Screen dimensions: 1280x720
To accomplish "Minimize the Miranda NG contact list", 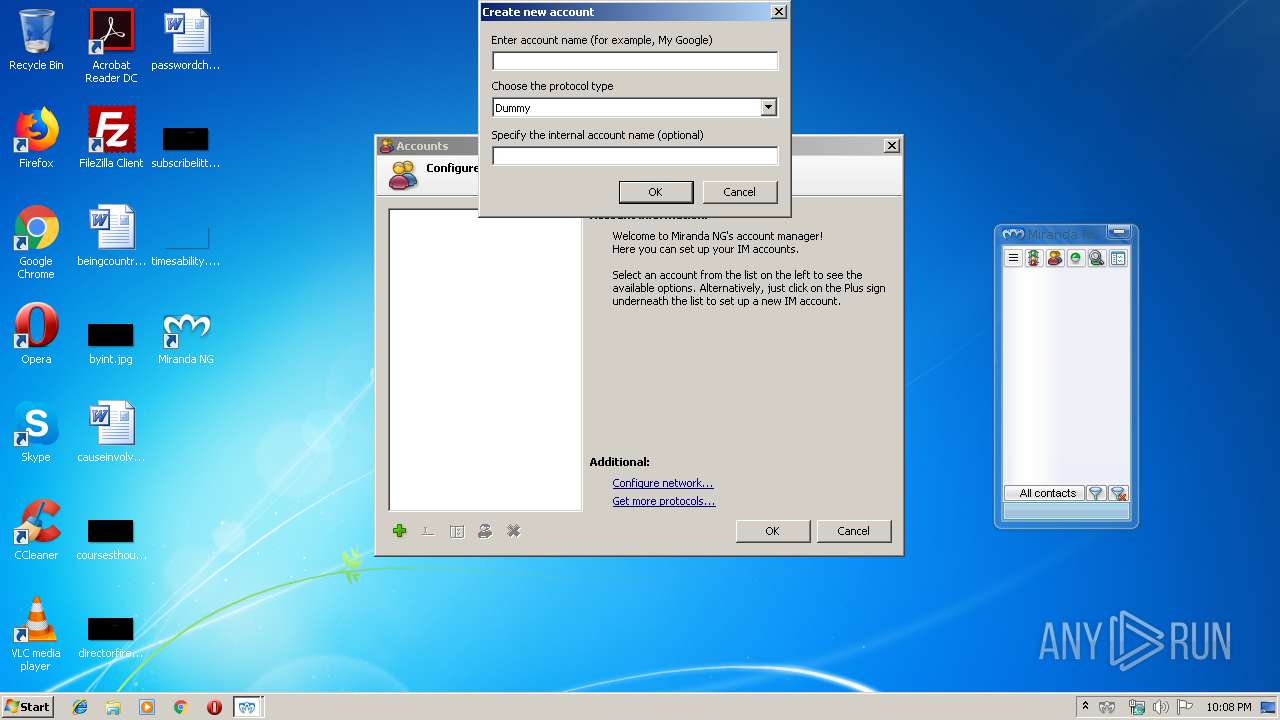I will [1119, 233].
